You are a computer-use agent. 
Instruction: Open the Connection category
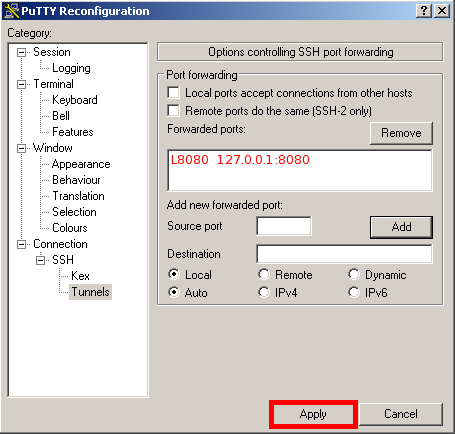(x=60, y=244)
